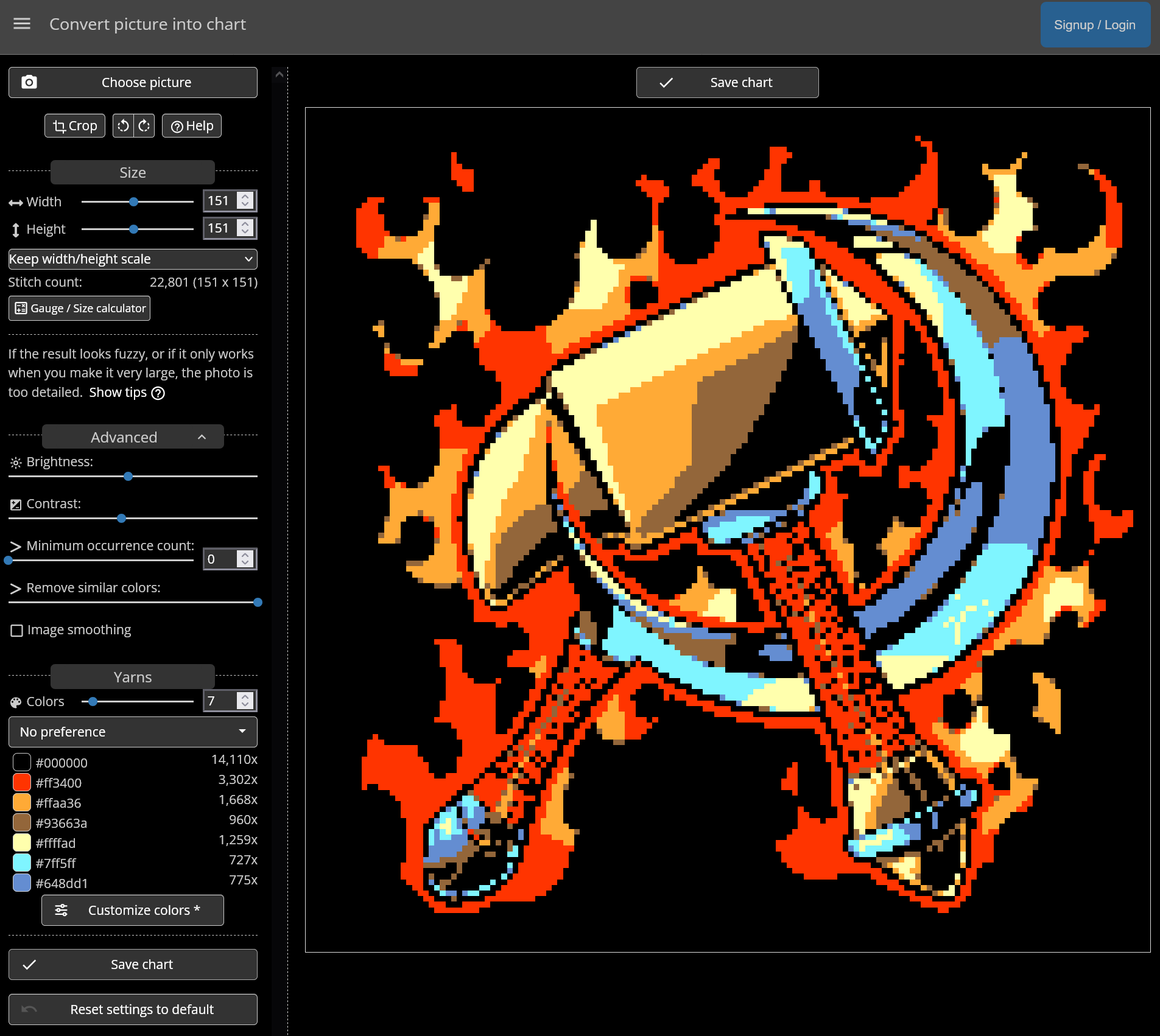Image resolution: width=1160 pixels, height=1036 pixels.
Task: Click Signup / Login
Action: tap(1095, 25)
